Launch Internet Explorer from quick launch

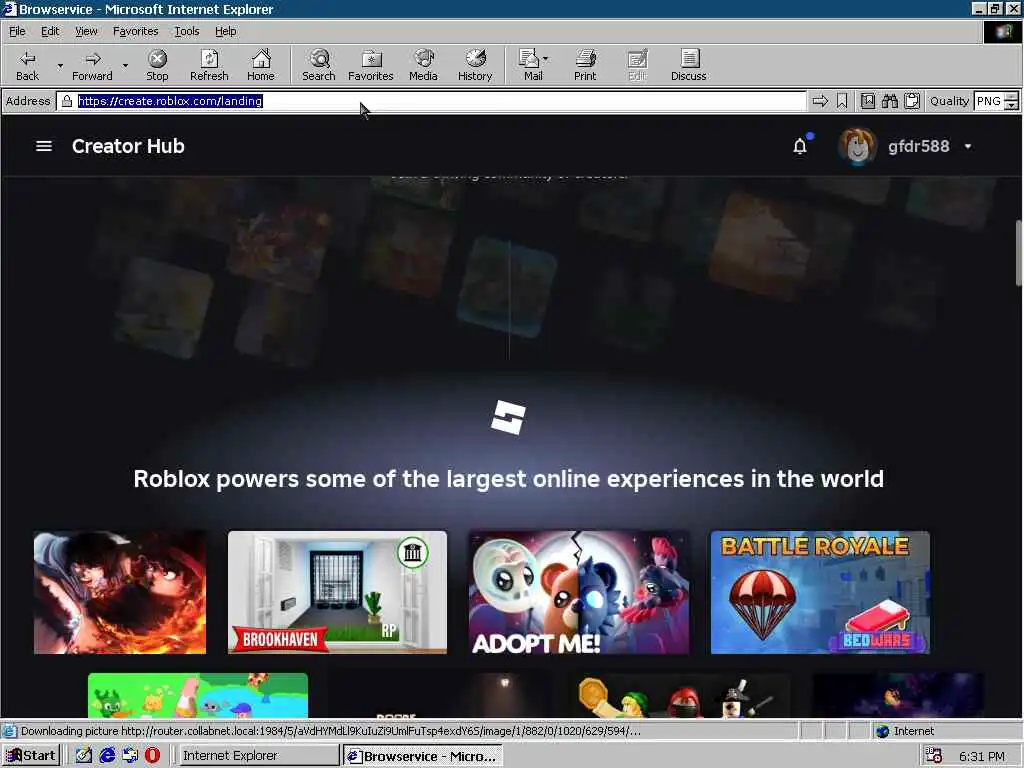[x=107, y=756]
